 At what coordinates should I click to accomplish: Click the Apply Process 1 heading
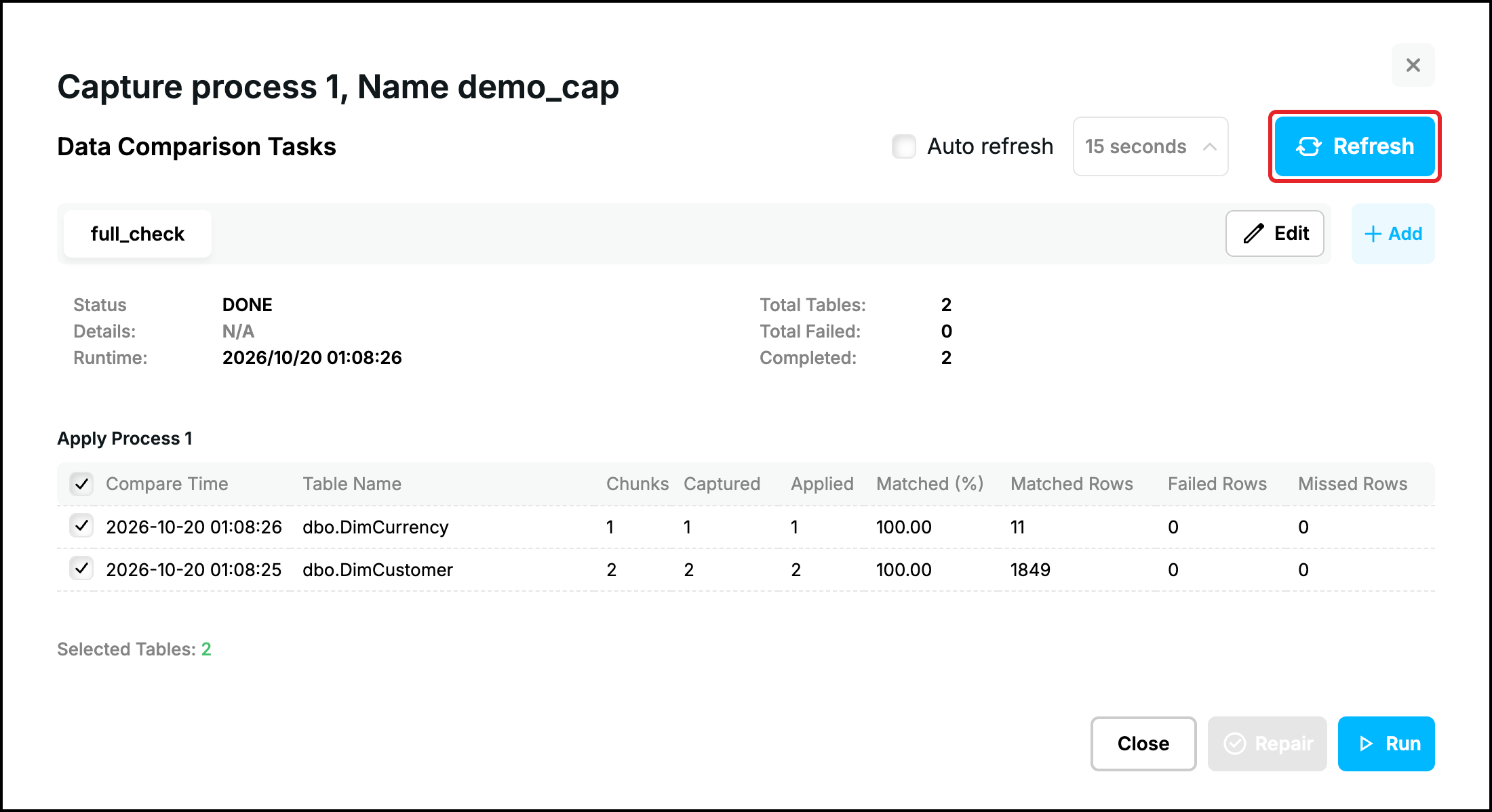pyautogui.click(x=125, y=439)
